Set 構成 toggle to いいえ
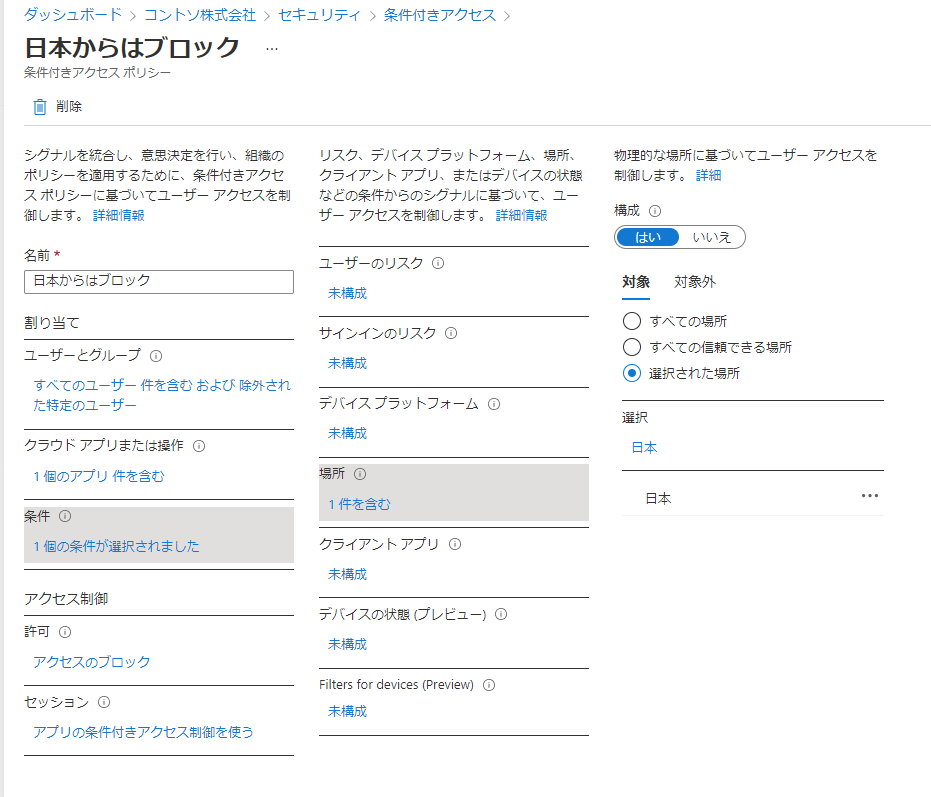This screenshot has width=931, height=797. (x=711, y=238)
